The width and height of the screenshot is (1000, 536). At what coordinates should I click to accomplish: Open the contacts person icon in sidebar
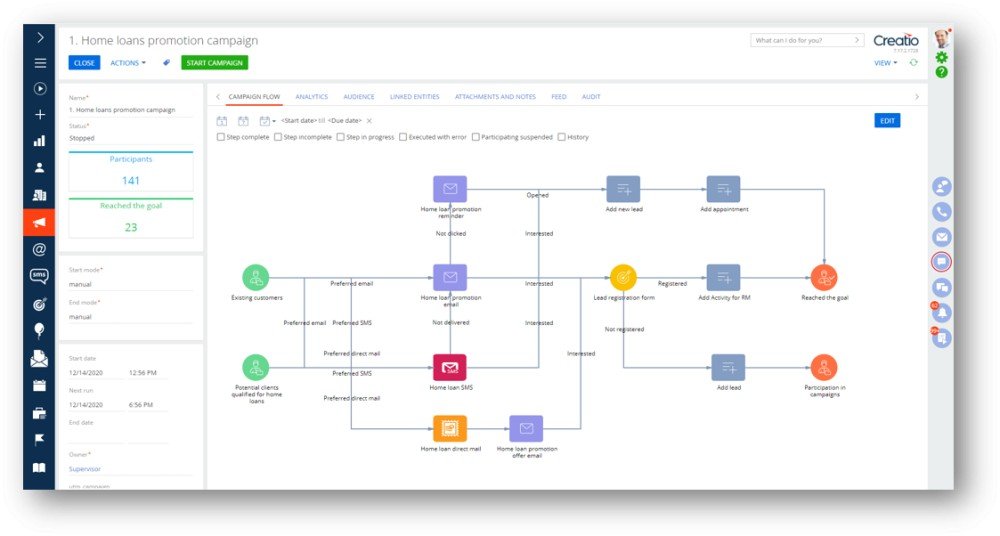tap(40, 168)
